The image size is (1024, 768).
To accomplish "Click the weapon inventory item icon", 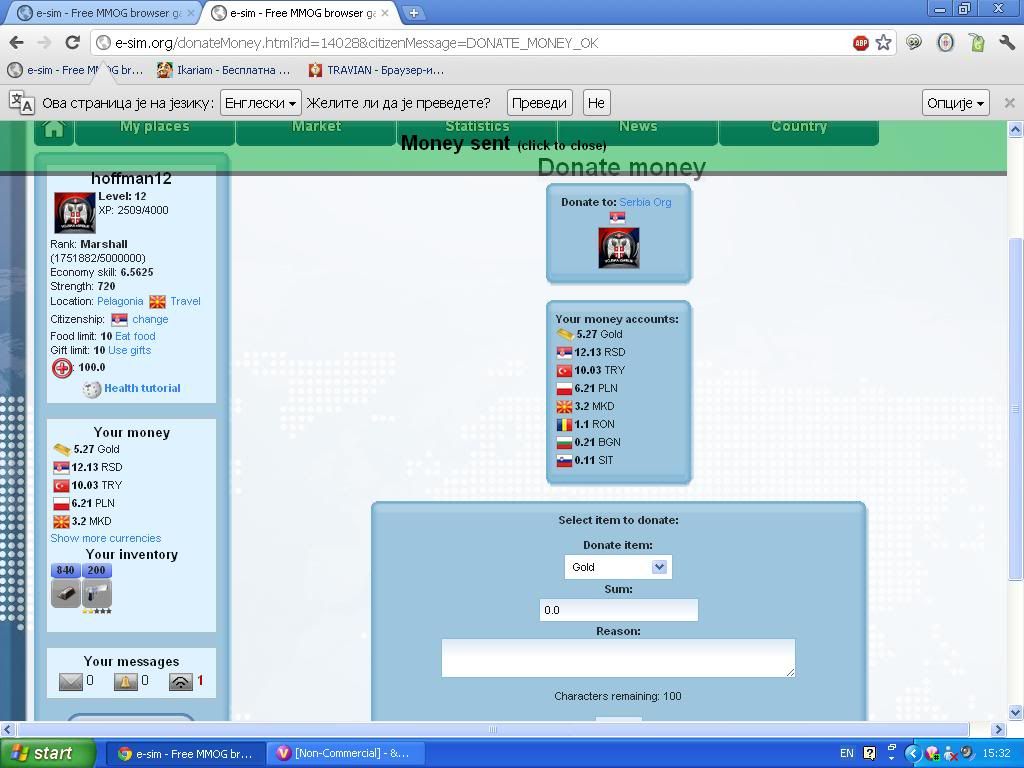I will pos(96,593).
